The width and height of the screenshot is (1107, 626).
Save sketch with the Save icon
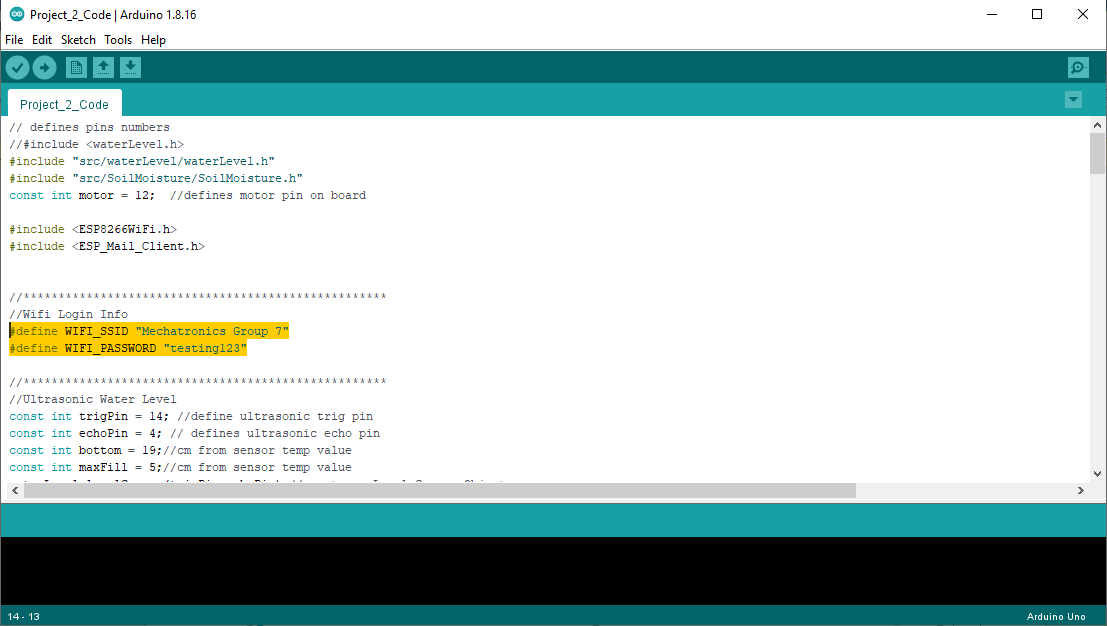coord(130,68)
